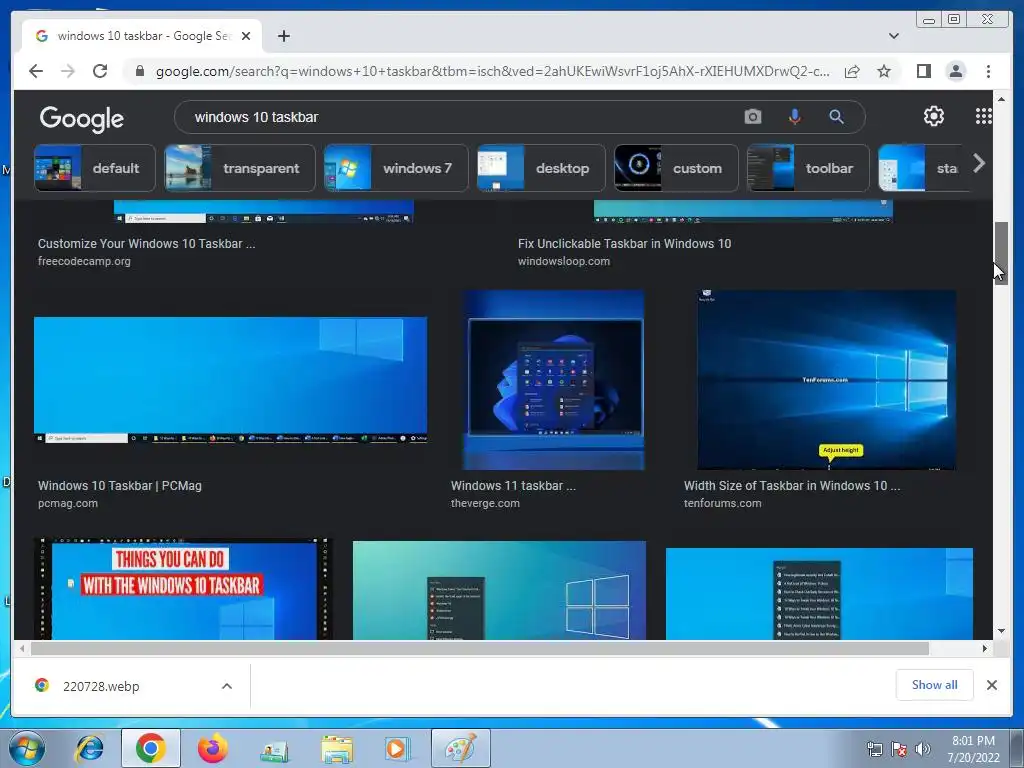Viewport: 1024px width, 768px height.
Task: Click the forward navigation arrow
Action: click(x=68, y=71)
